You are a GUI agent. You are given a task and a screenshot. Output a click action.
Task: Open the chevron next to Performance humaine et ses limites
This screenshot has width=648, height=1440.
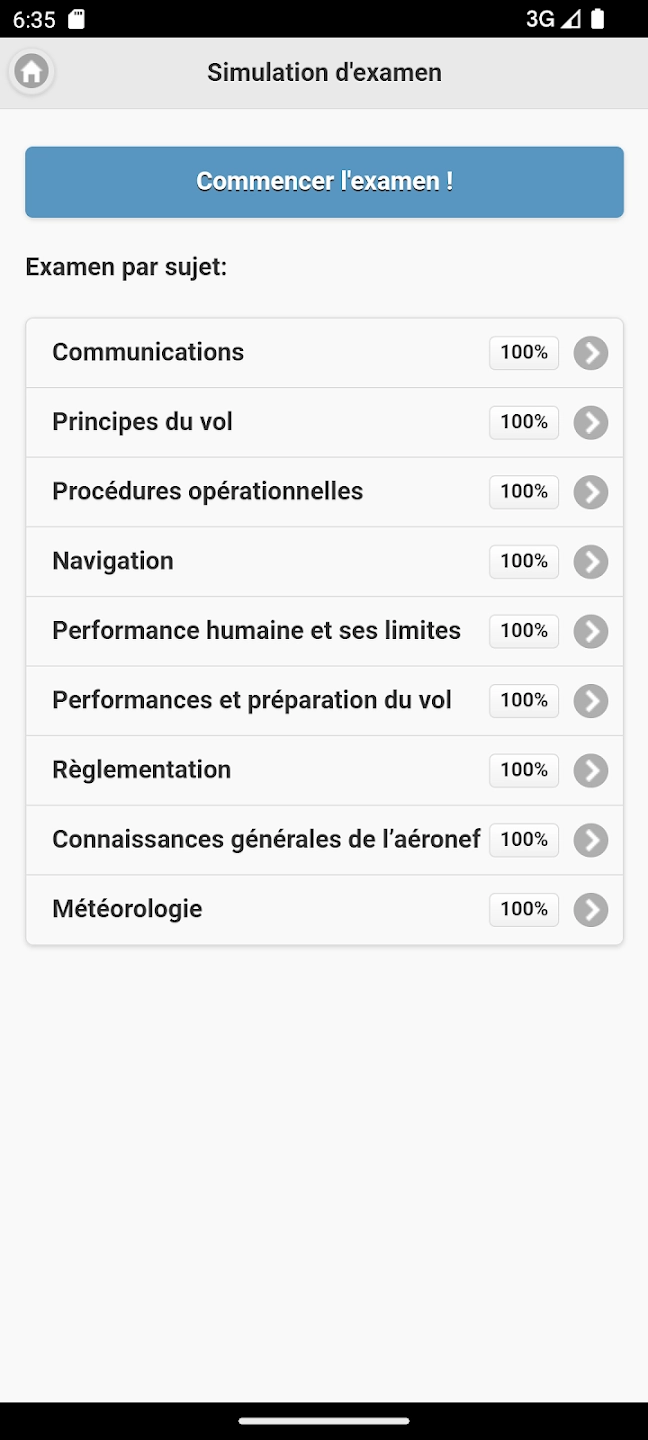[591, 631]
